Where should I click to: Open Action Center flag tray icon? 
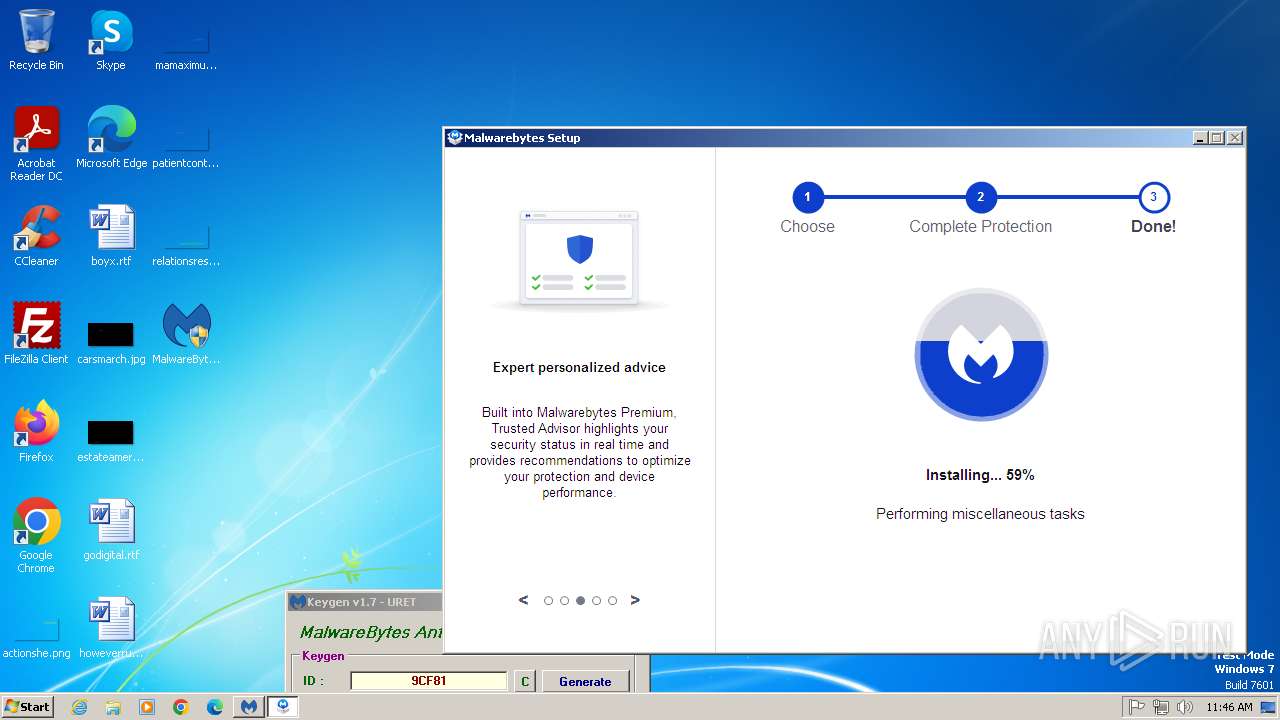[1136, 707]
